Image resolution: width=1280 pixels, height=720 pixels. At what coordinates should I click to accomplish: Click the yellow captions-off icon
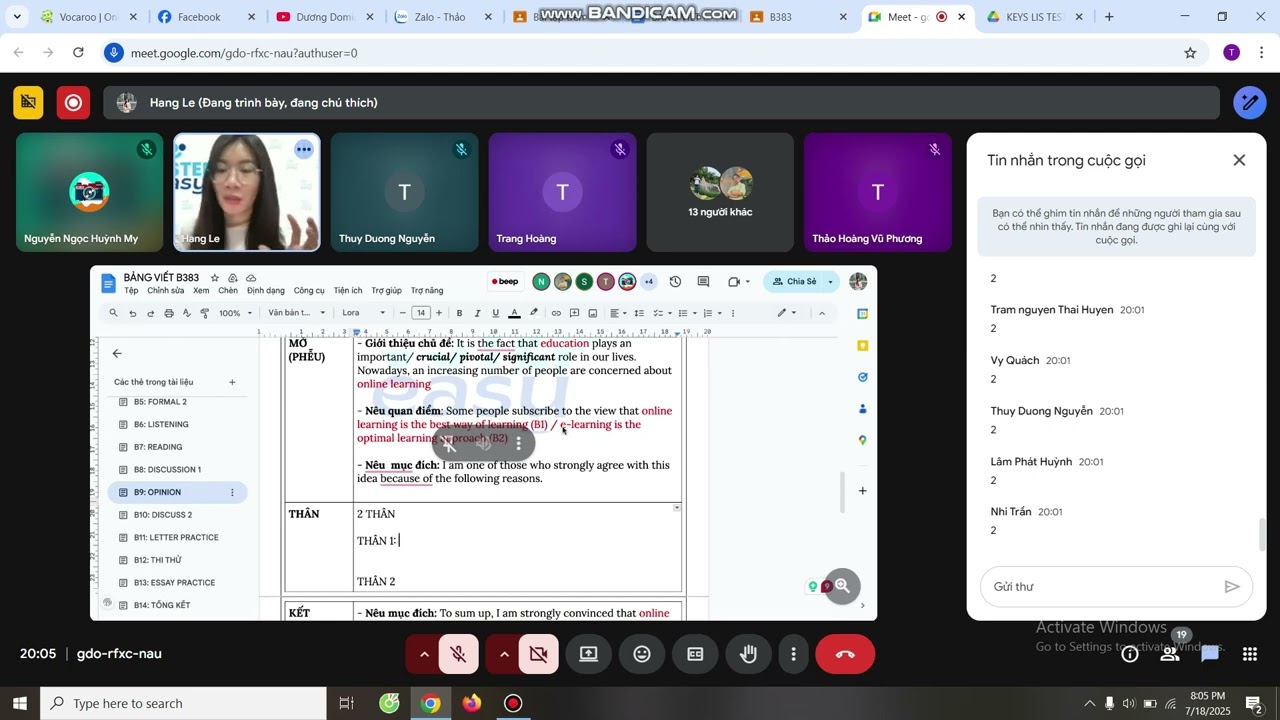pos(28,102)
